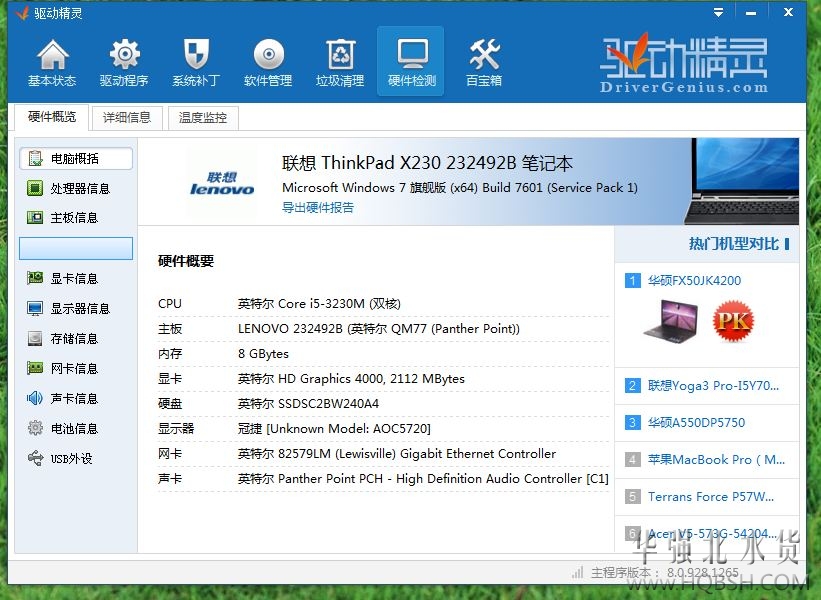Viewport: 821px width, 600px height.
Task: Click the blank highlighted sidebar entry
Action: coord(76,248)
